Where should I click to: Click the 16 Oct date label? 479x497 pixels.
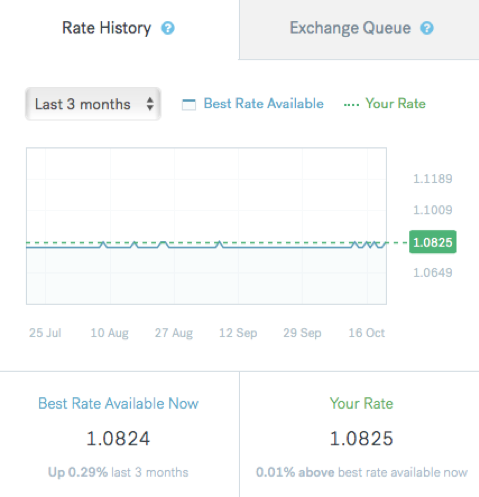coord(366,333)
